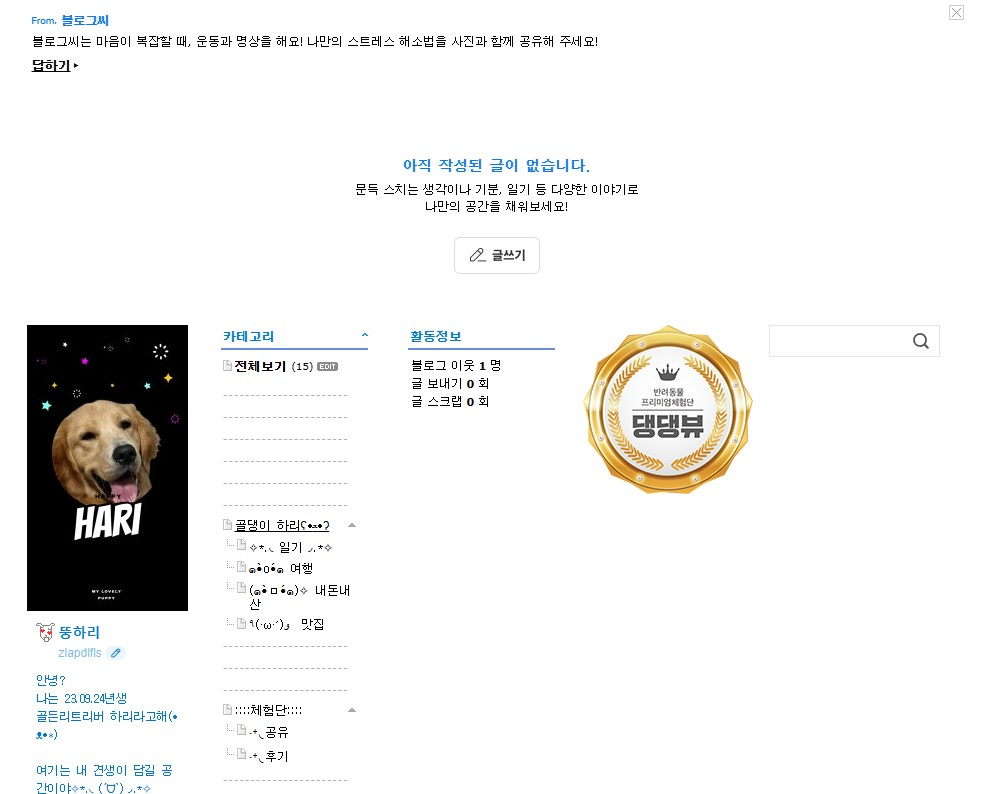1006x794 pixels.
Task: Open the HARI golden retriever profile image
Action: 107,468
